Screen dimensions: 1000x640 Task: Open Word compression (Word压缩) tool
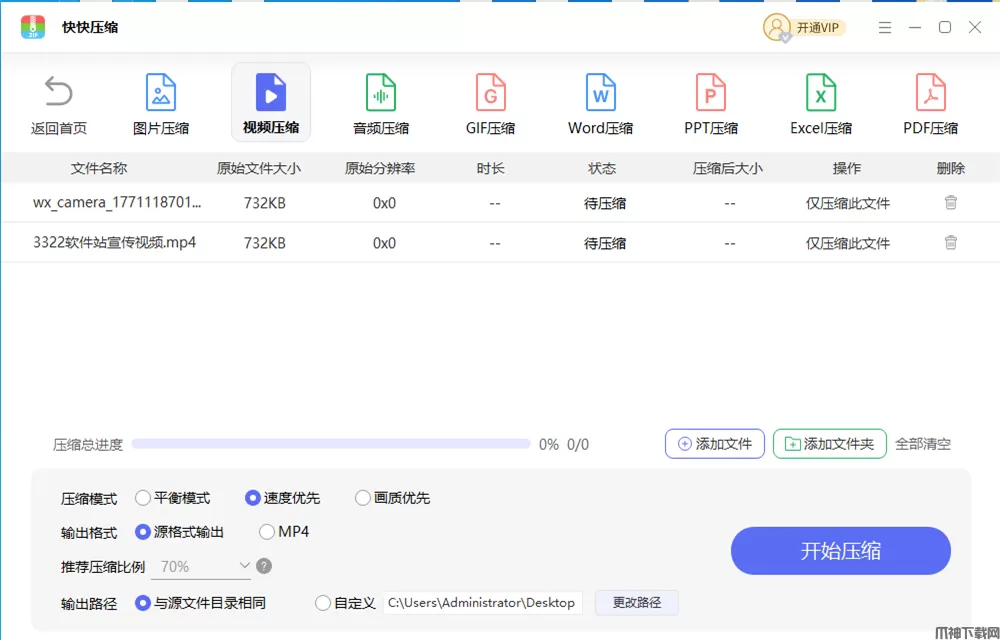600,104
